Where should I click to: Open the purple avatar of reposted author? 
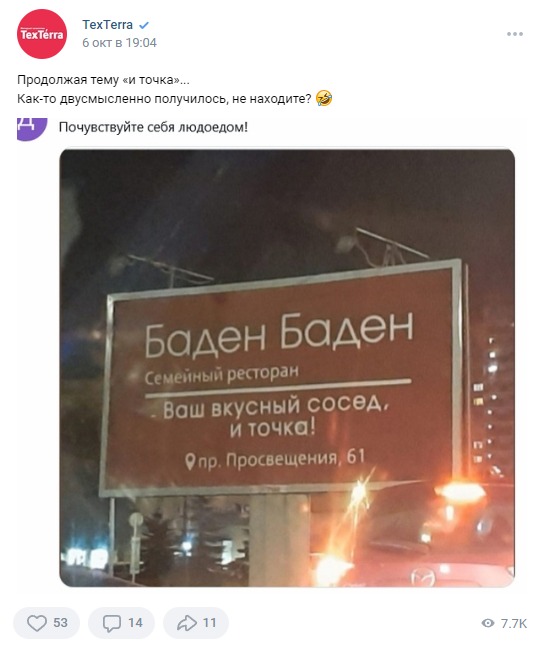(x=32, y=129)
